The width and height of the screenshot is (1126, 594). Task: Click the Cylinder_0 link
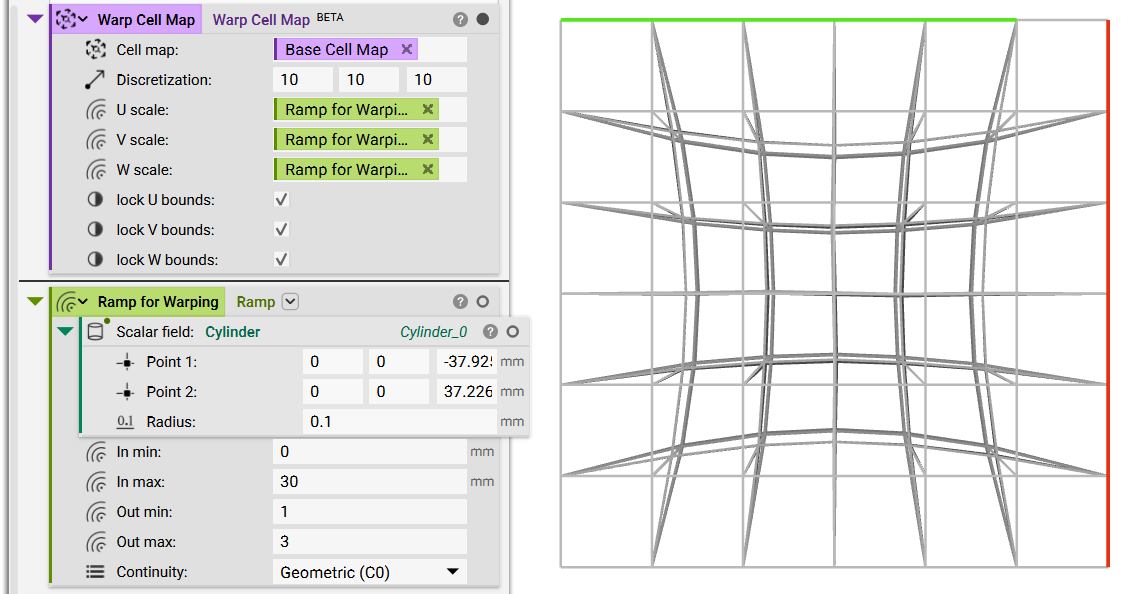[x=434, y=331]
